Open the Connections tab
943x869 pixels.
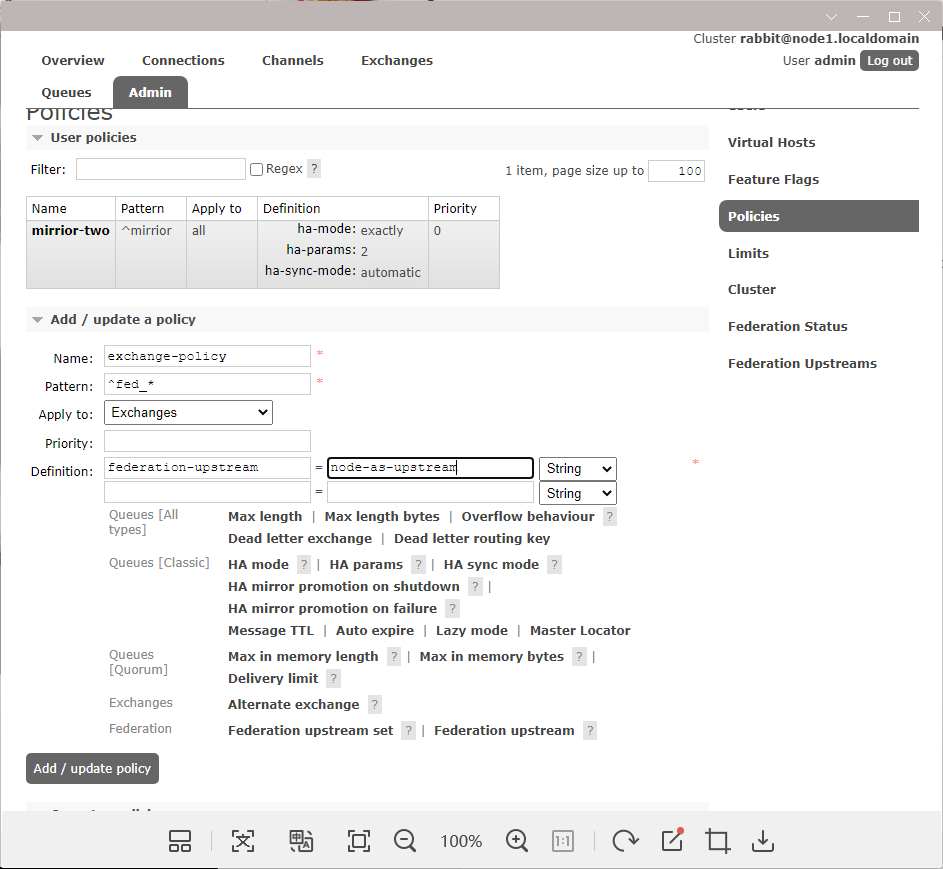(x=183, y=60)
